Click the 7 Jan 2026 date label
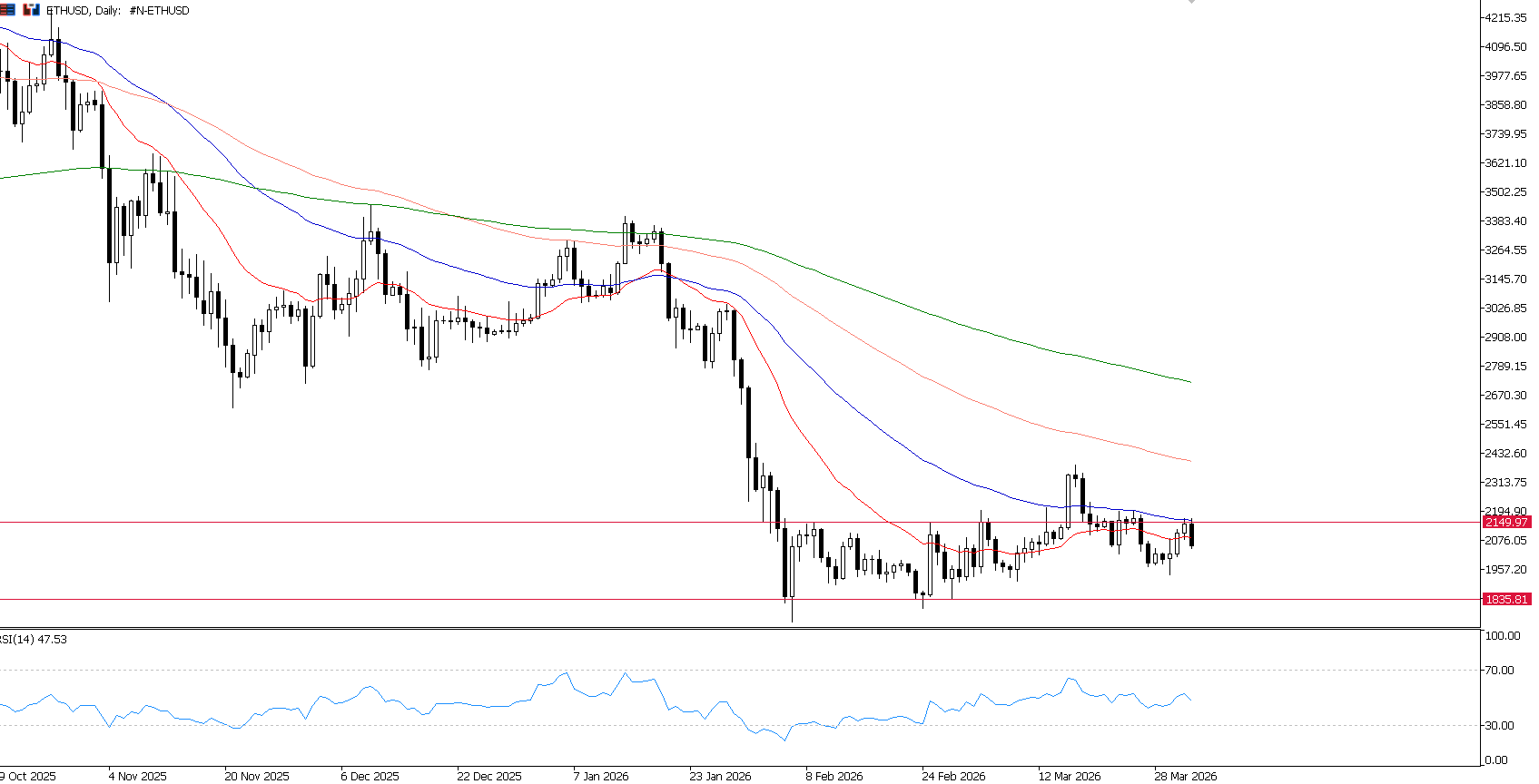The image size is (1539, 784). 601,776
